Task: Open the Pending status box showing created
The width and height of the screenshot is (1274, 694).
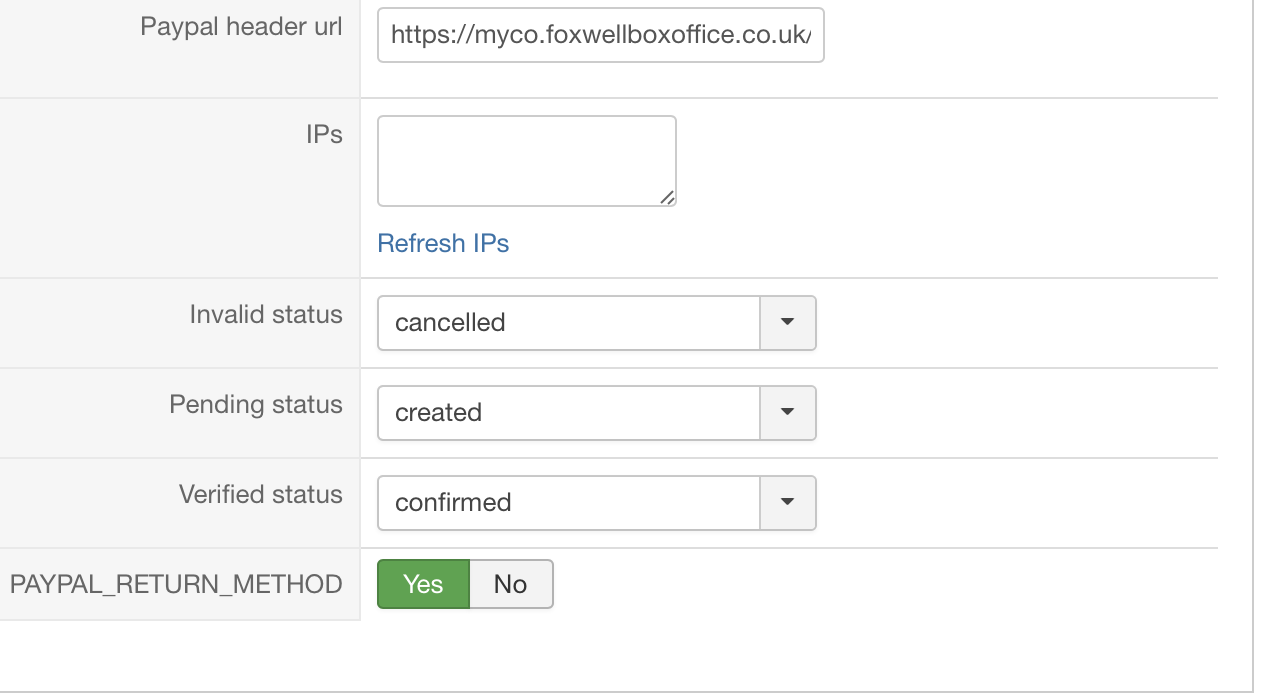Action: coord(568,413)
